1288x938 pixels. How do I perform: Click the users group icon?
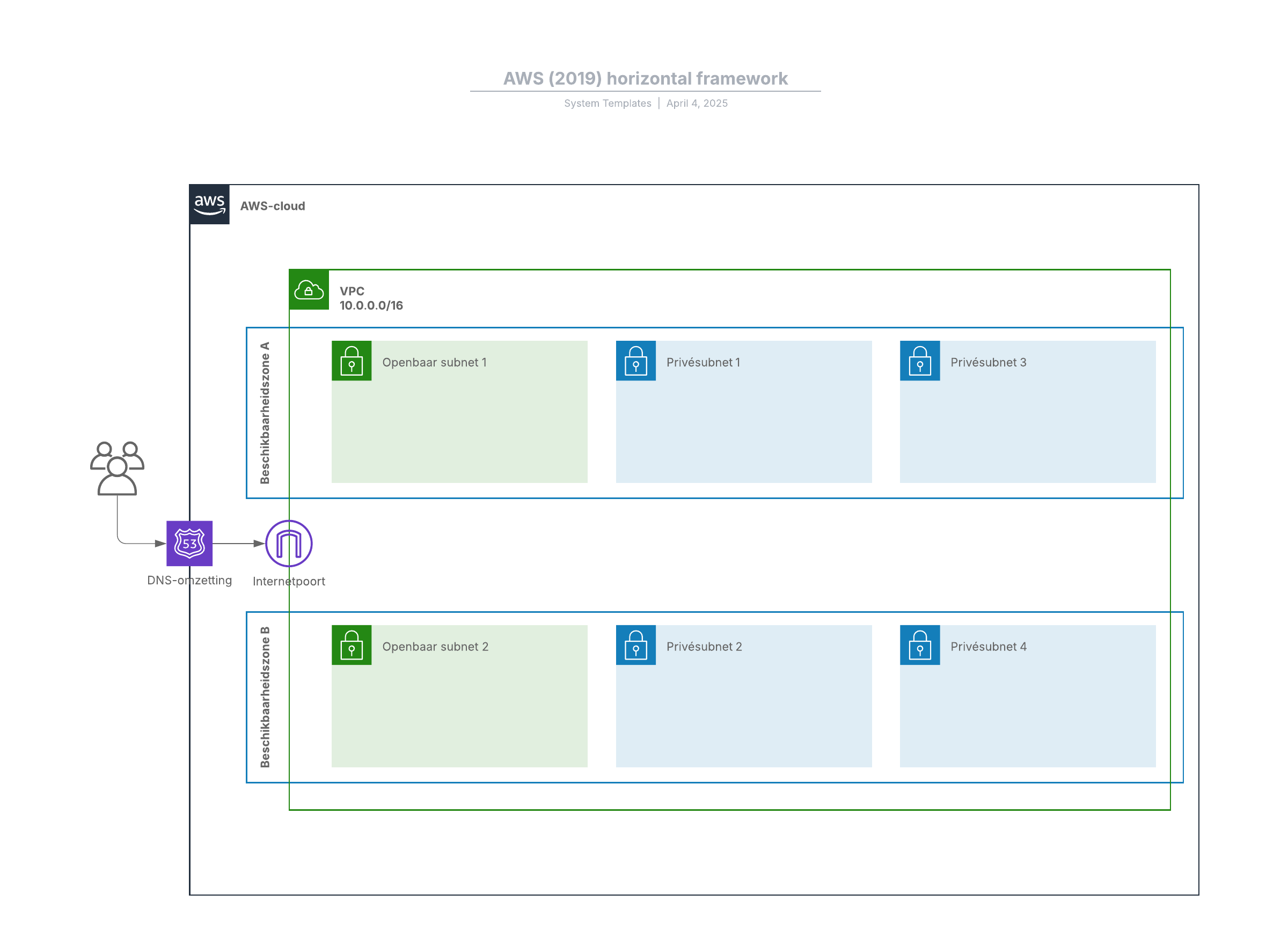click(117, 468)
